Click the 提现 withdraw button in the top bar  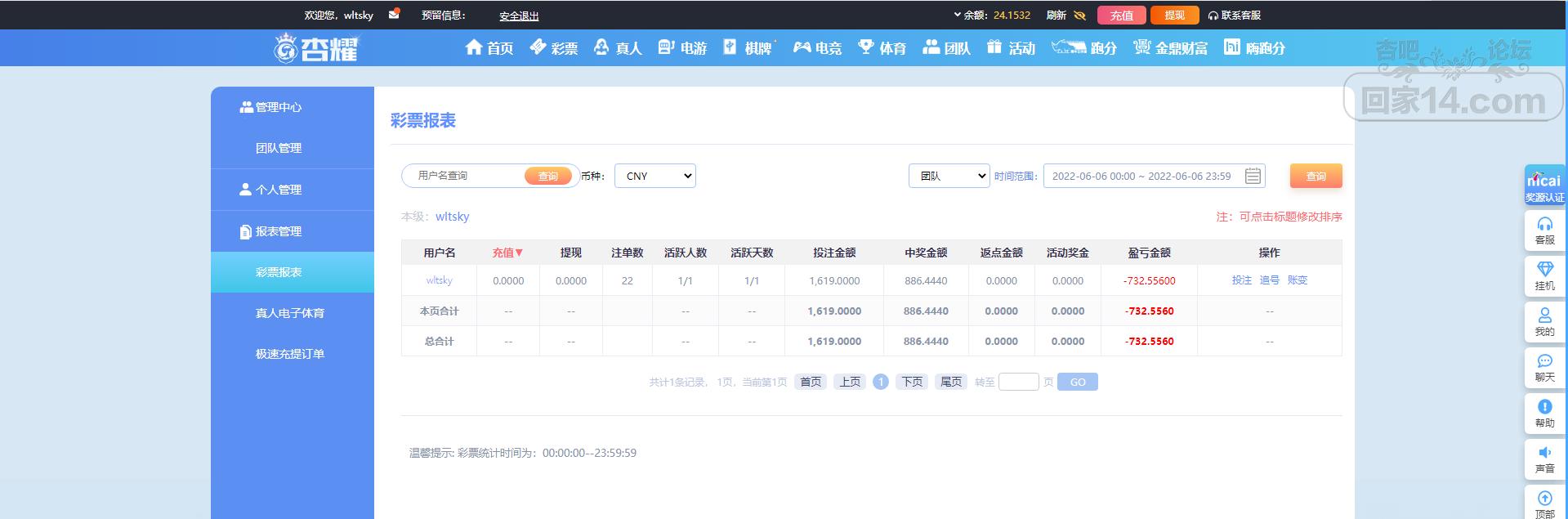coord(1174,15)
